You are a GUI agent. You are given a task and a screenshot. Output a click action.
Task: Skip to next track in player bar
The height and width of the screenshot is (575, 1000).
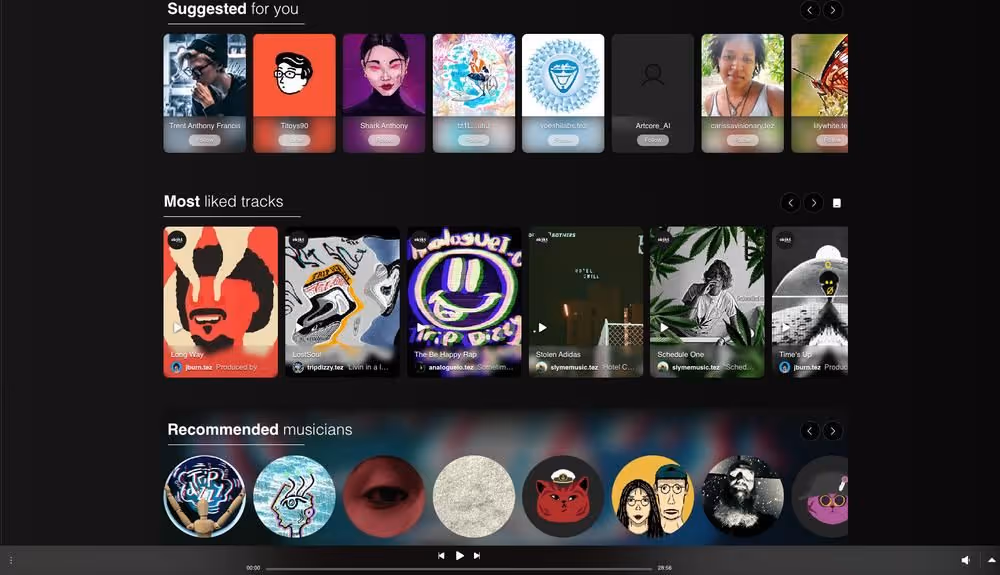tap(476, 556)
